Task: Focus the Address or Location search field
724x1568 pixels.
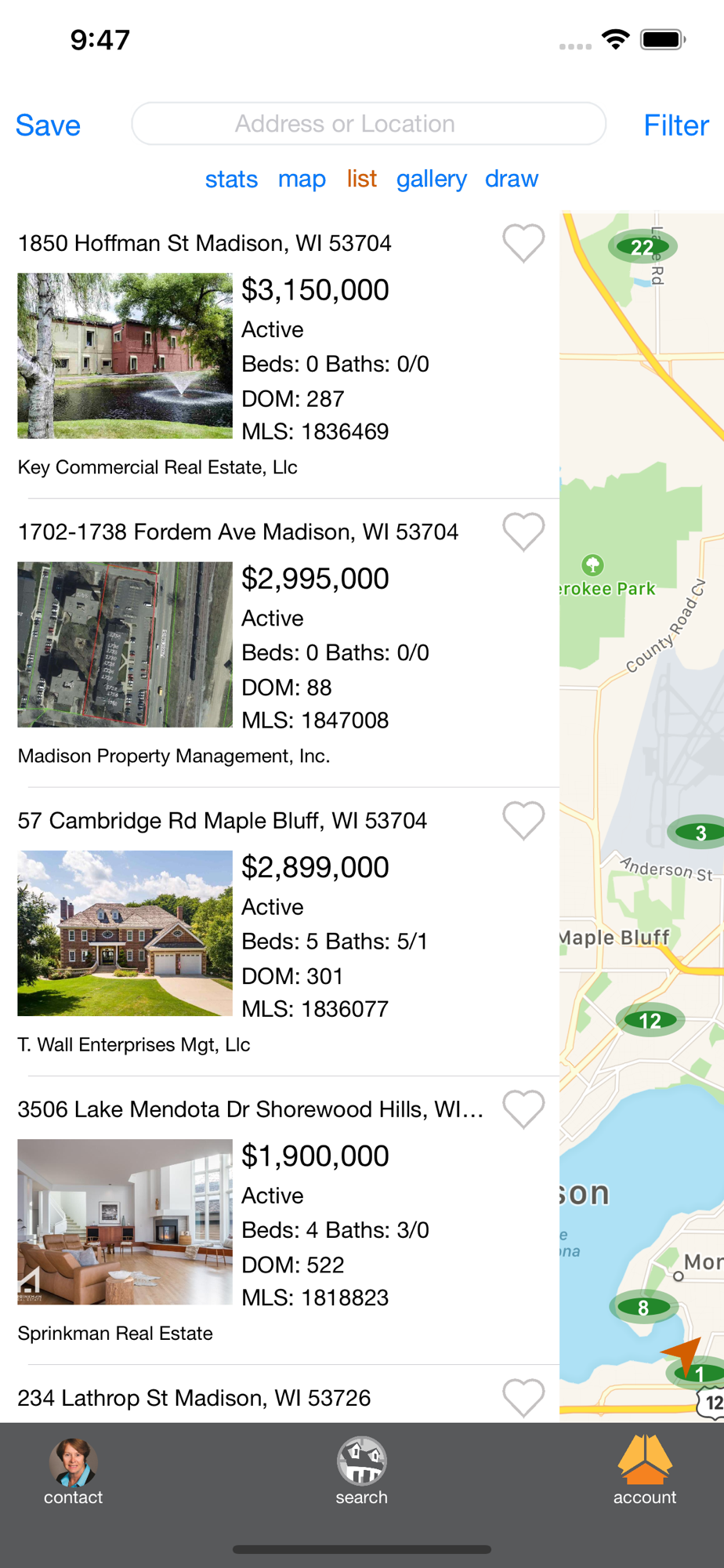Action: (368, 124)
